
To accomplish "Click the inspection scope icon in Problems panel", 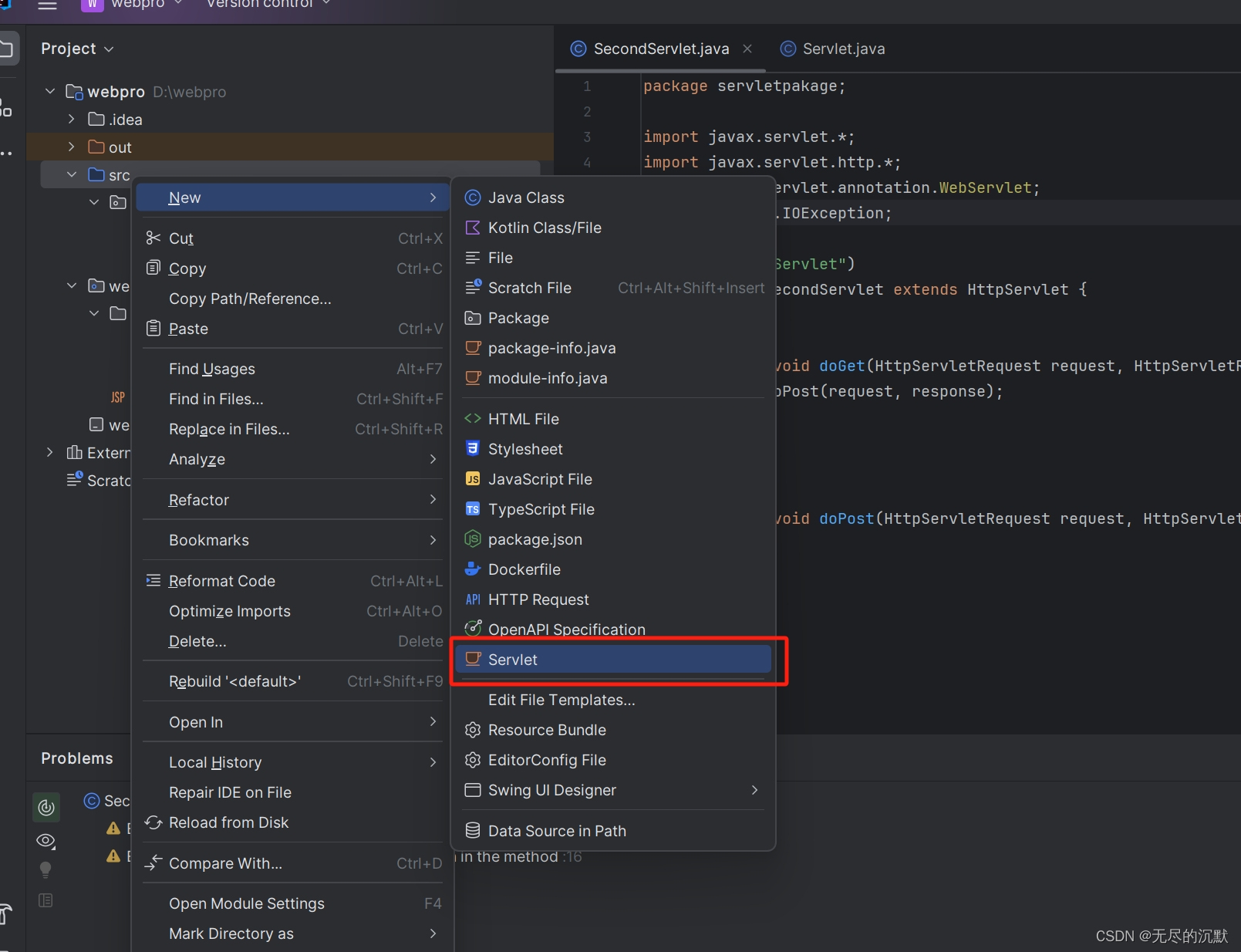I will click(46, 807).
